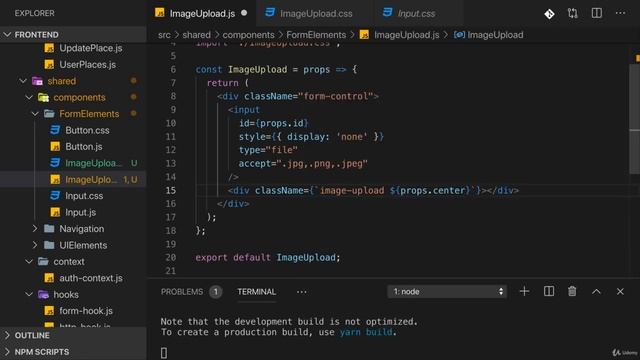Select the TERMINAL panel tab
Screen dimensions: 640x360
pyautogui.click(x=257, y=292)
